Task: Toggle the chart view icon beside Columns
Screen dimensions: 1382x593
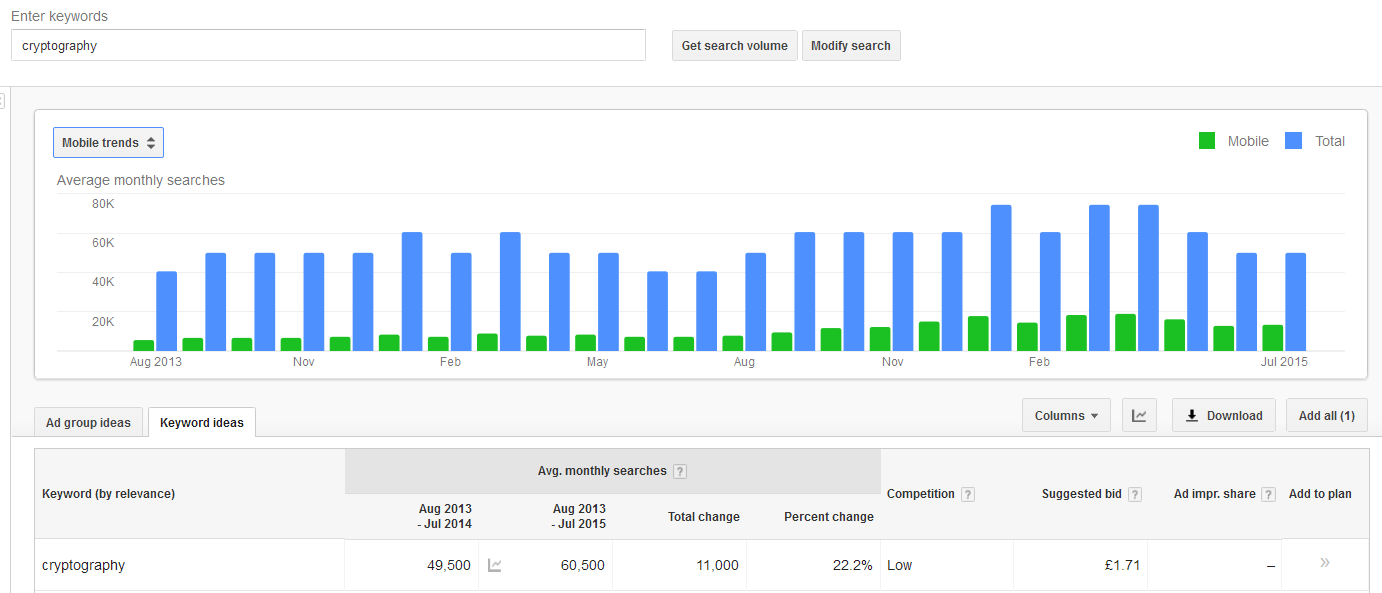Action: [1138, 416]
